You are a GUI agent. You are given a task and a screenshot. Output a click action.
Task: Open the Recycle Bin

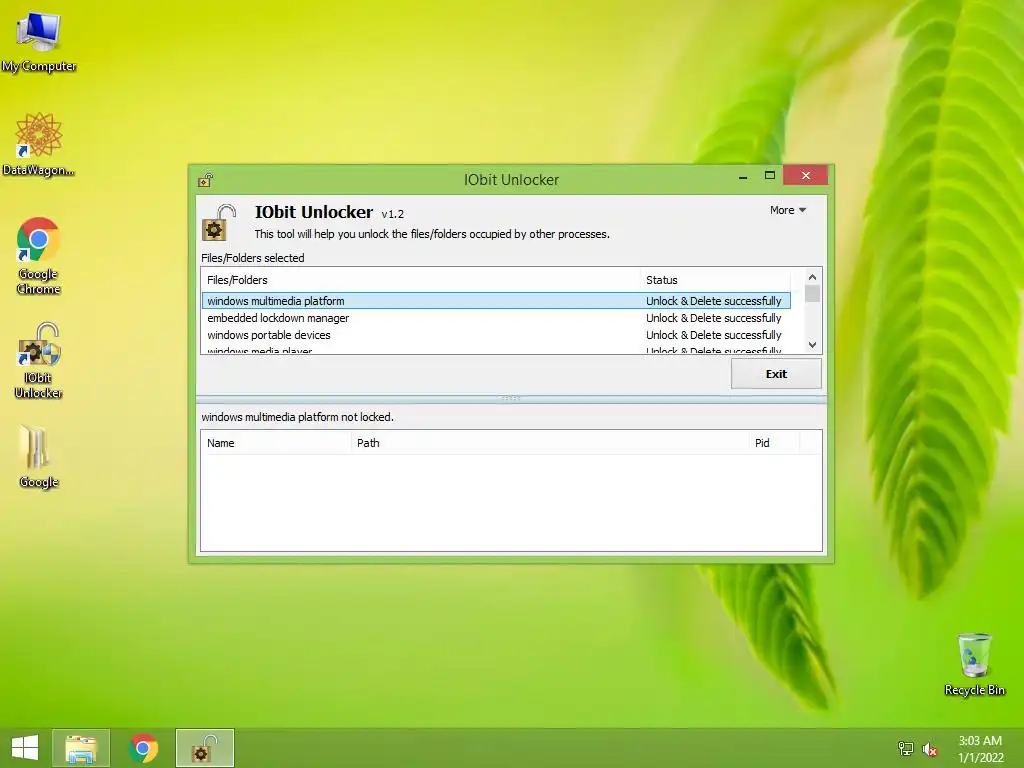pos(974,664)
